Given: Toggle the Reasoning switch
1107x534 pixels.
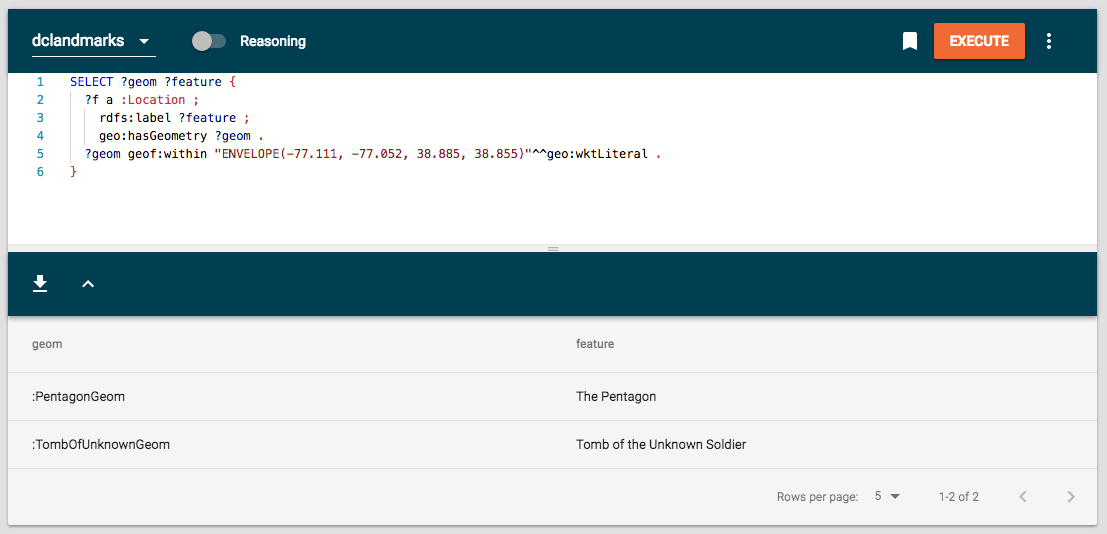Looking at the screenshot, I should (209, 41).
